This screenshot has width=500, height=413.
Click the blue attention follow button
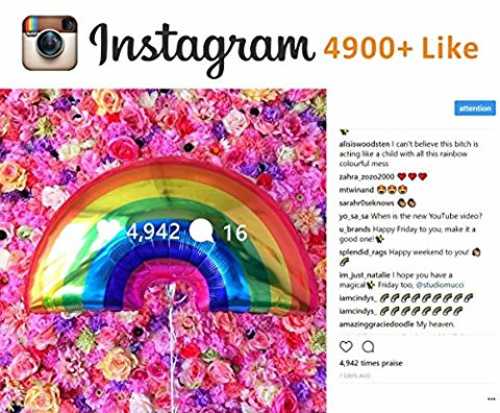click(x=475, y=108)
